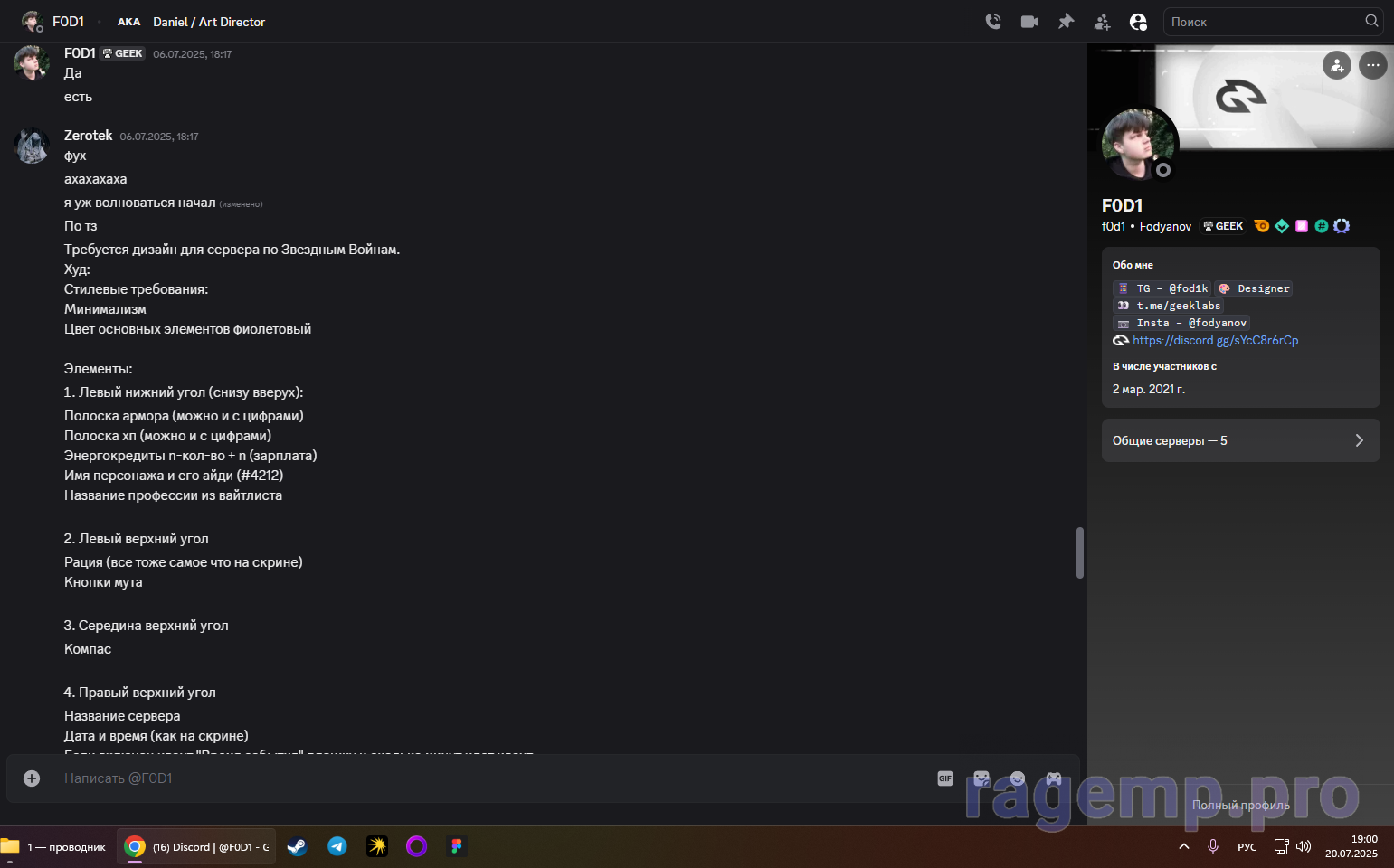
Task: Click the add friend icon on profile banner
Action: pos(1337,65)
